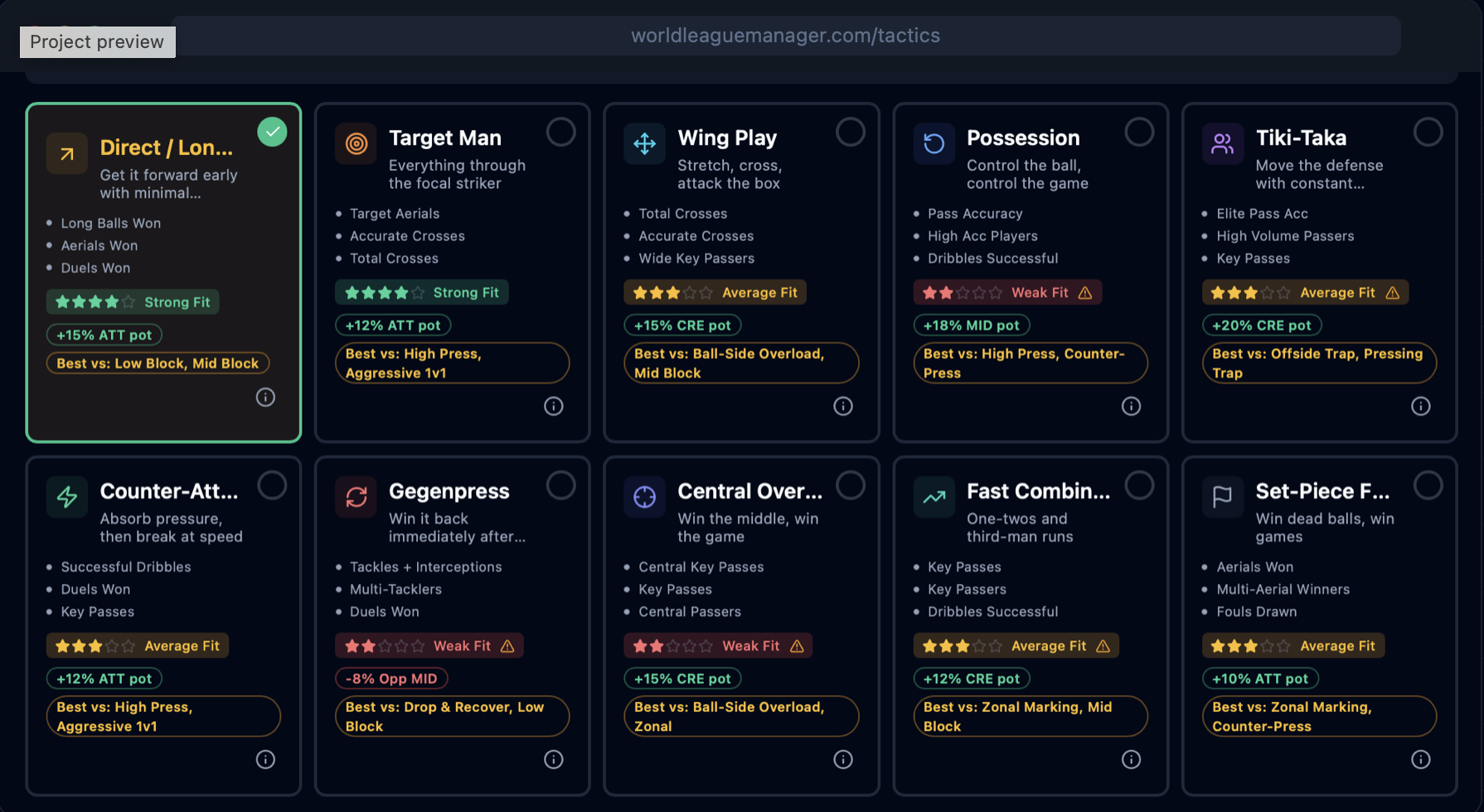Select the Tiki-Taka radio button
Viewport: 1484px width, 812px height.
(x=1428, y=132)
